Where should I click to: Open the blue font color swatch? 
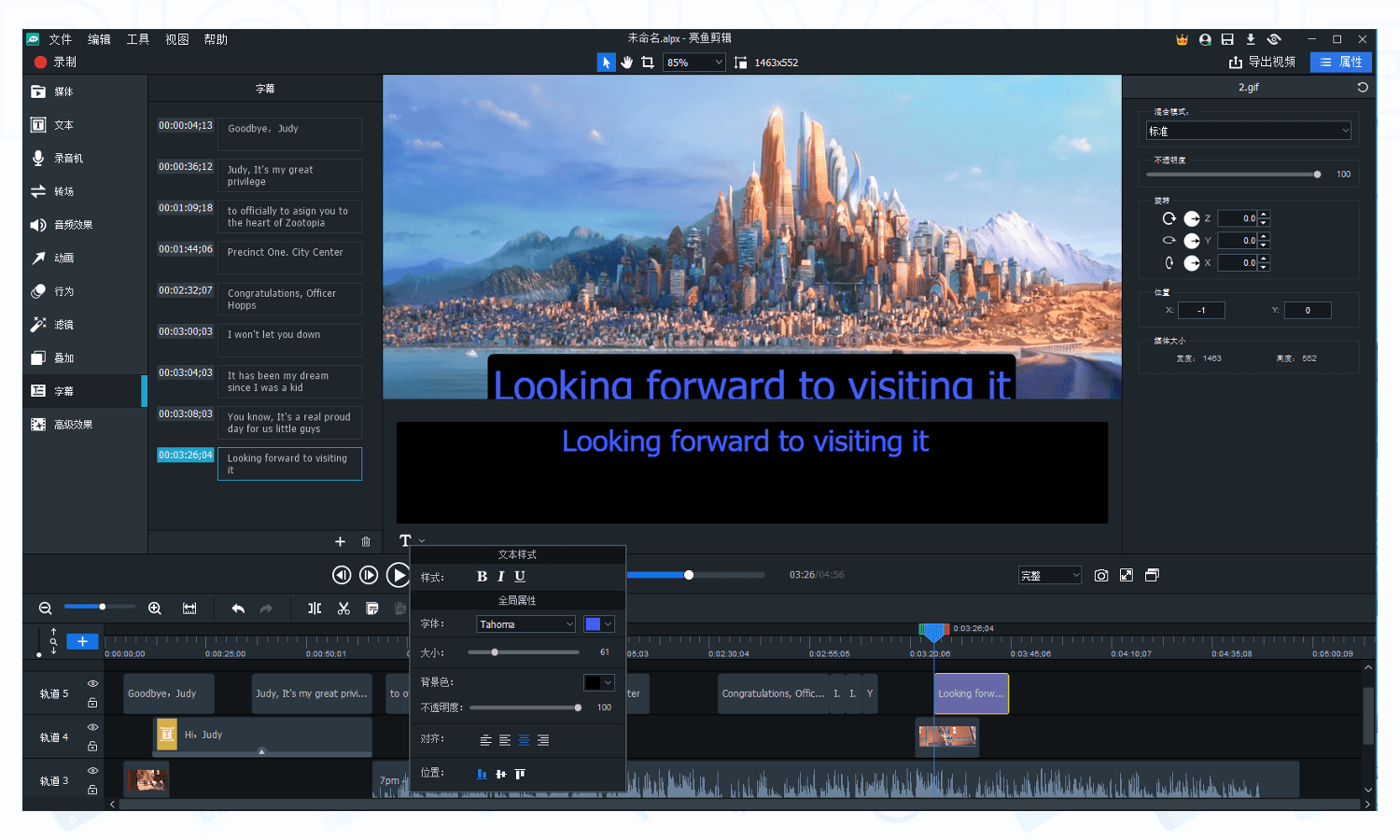(593, 624)
